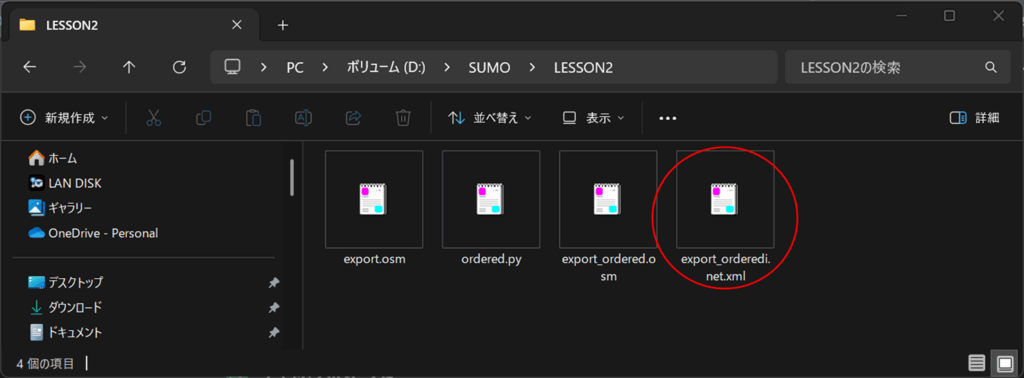This screenshot has width=1024, height=378.
Task: Open 表示 view dropdown
Action: point(594,118)
